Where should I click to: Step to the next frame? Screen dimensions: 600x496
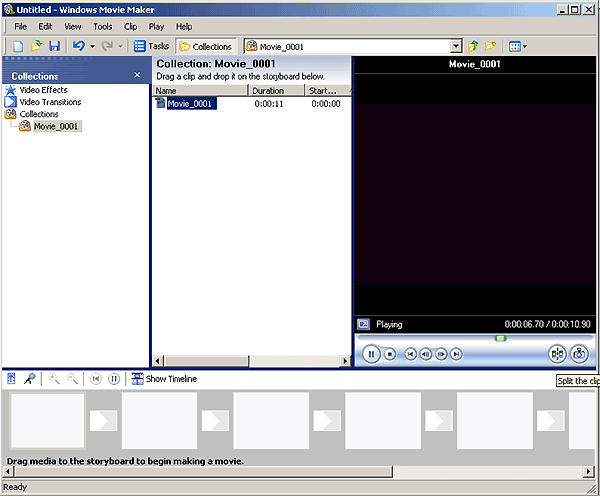click(x=441, y=354)
